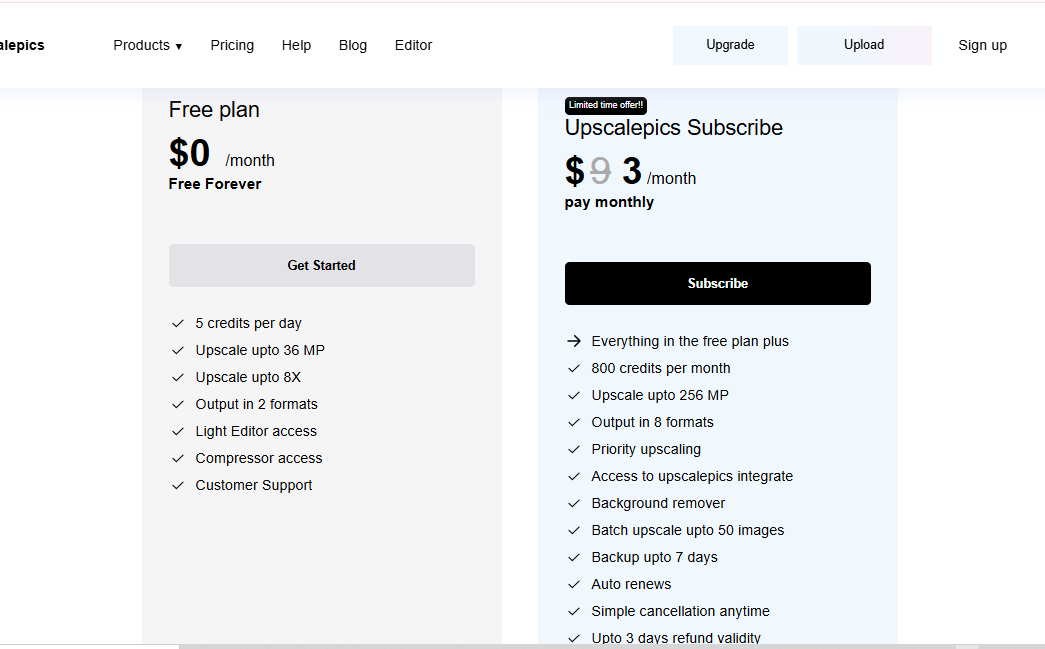Screen dimensions: 1045x649
Task: Click 'Customer Support' feature text
Action: click(253, 486)
